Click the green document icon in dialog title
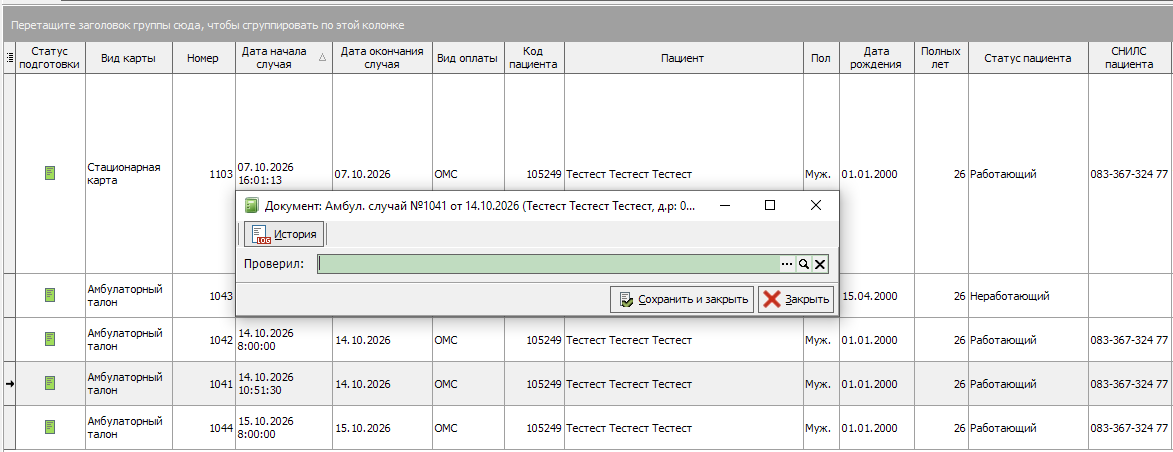Viewport: 1173px width, 452px height. (x=251, y=205)
